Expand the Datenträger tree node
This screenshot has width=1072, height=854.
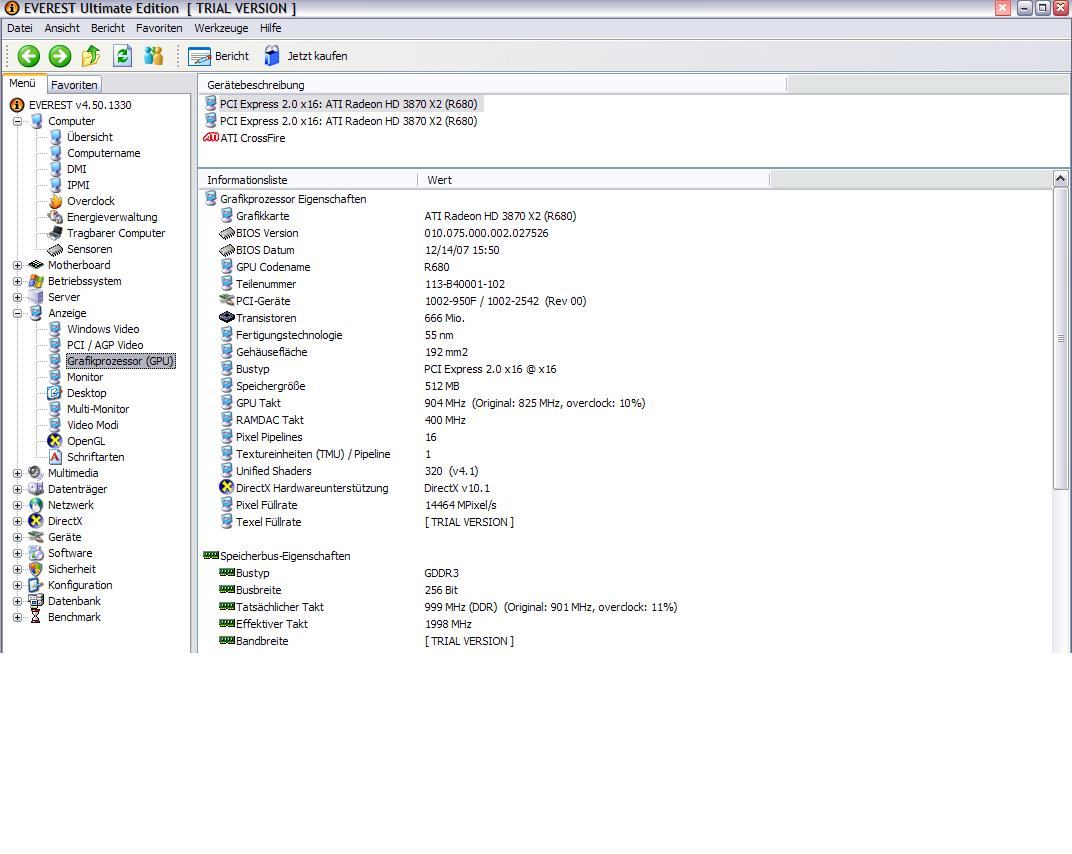coord(18,490)
